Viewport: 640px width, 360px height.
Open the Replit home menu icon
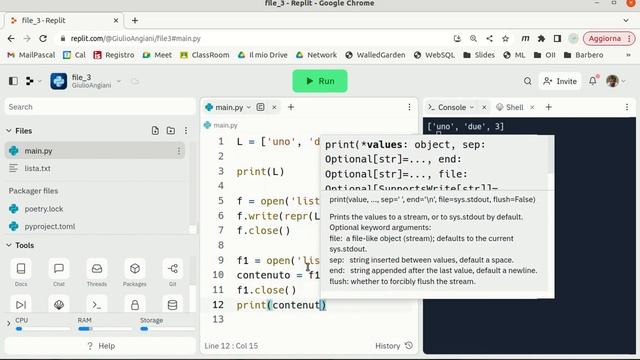click(x=29, y=81)
